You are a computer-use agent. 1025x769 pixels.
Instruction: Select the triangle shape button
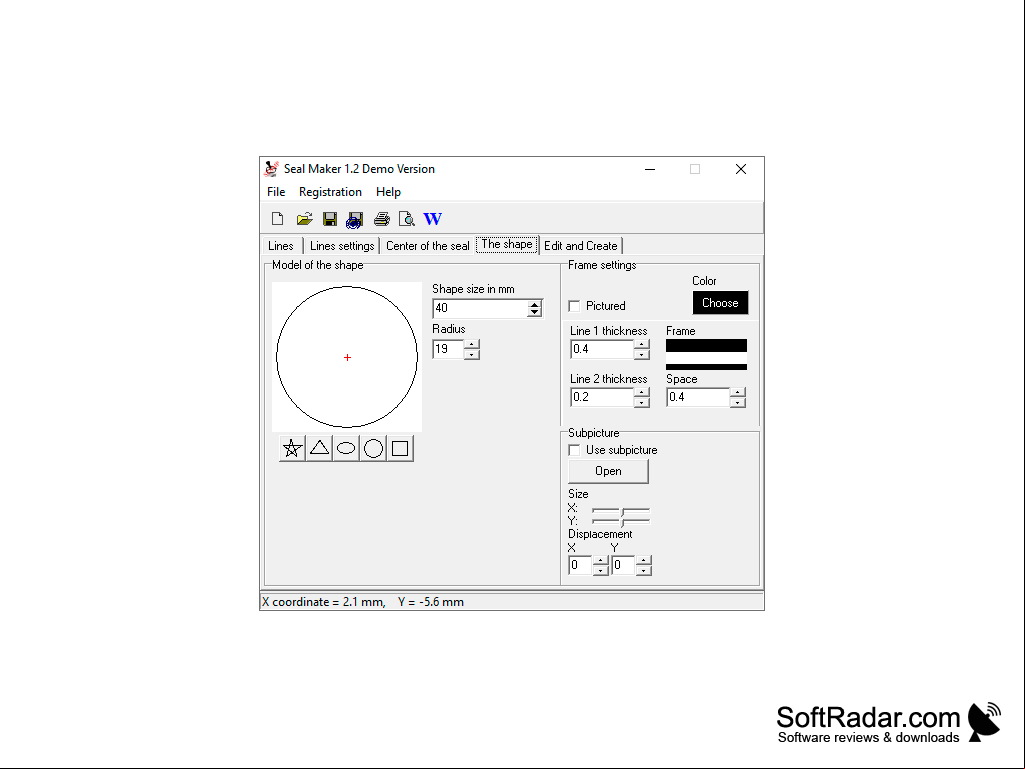point(320,449)
